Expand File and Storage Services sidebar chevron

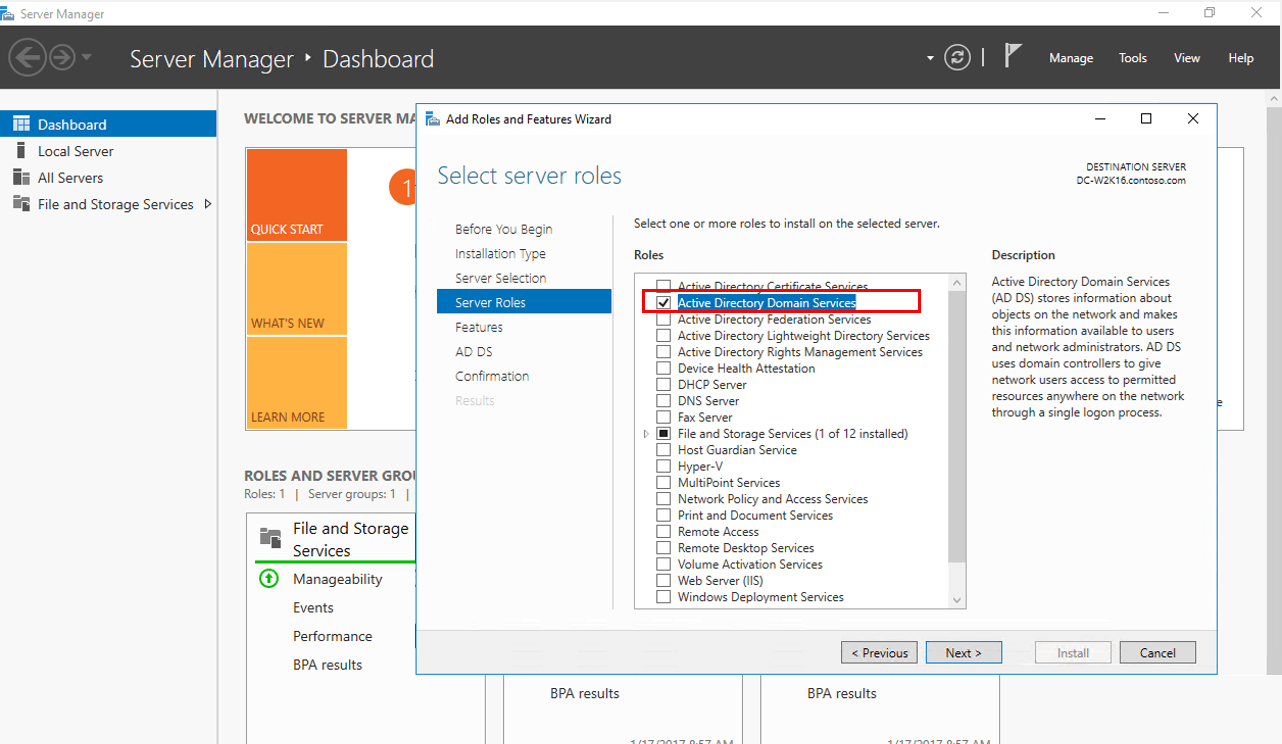210,204
